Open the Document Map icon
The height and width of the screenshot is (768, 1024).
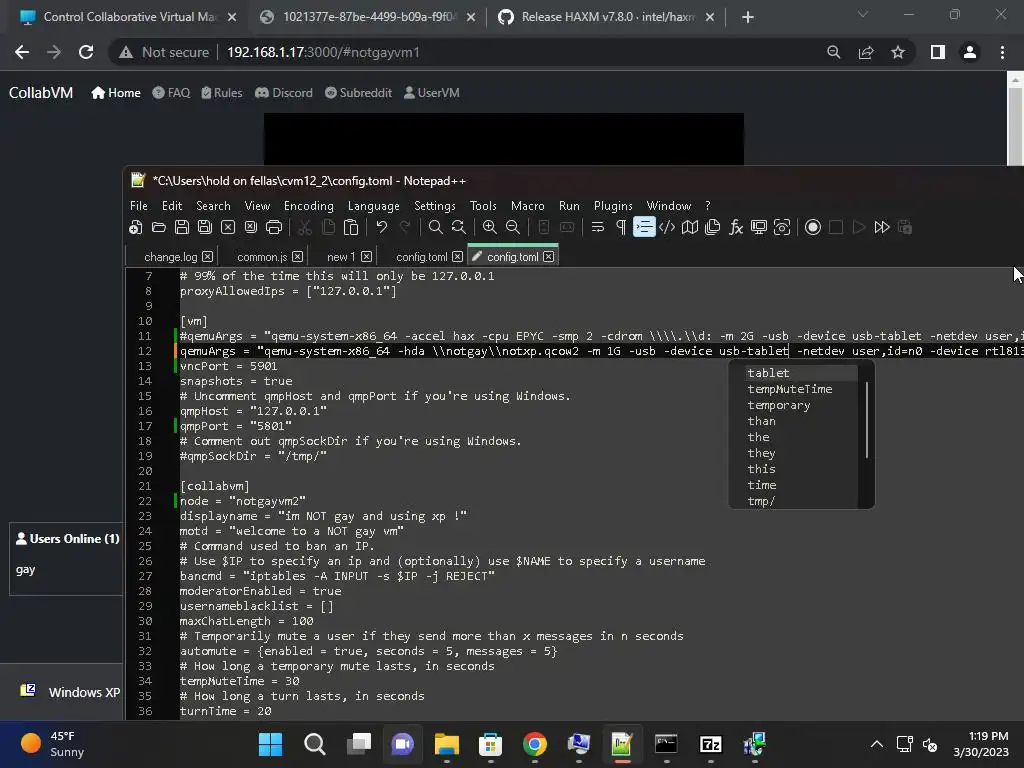coord(690,227)
